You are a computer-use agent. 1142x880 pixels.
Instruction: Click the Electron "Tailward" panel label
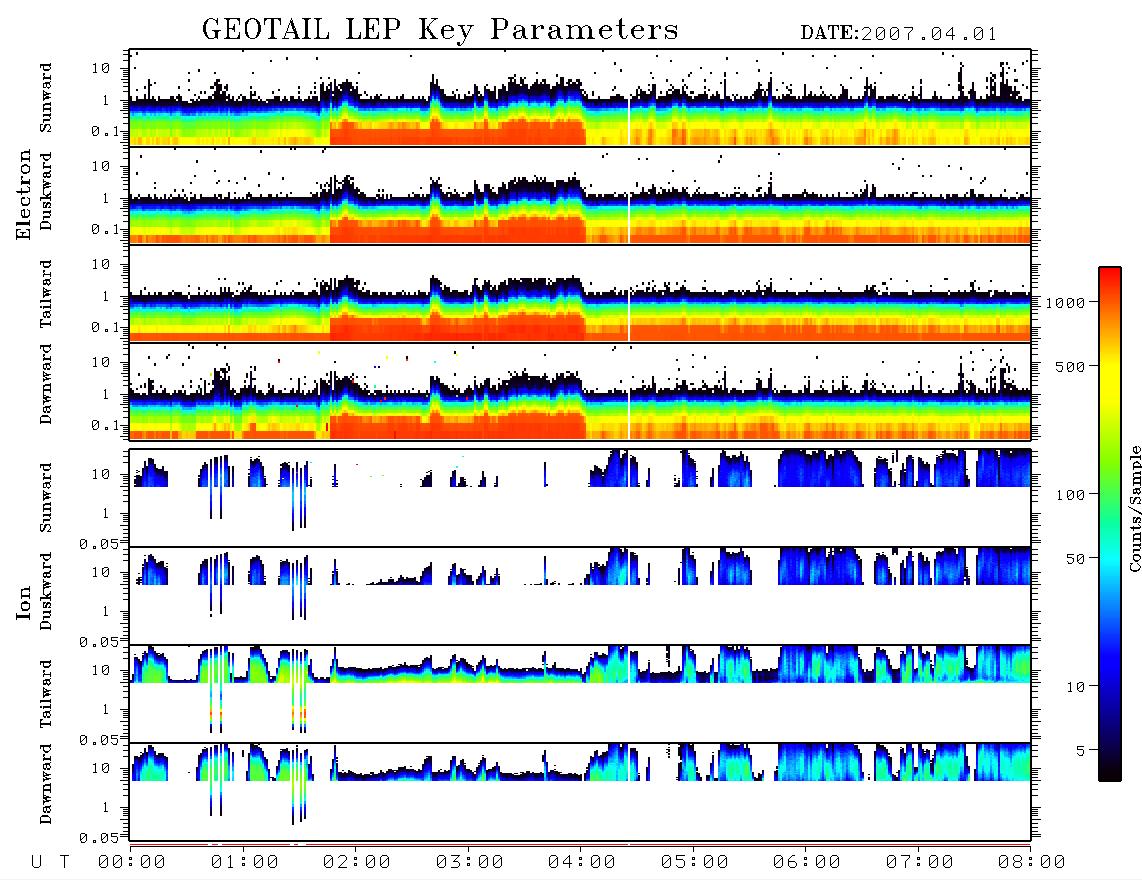(46, 293)
